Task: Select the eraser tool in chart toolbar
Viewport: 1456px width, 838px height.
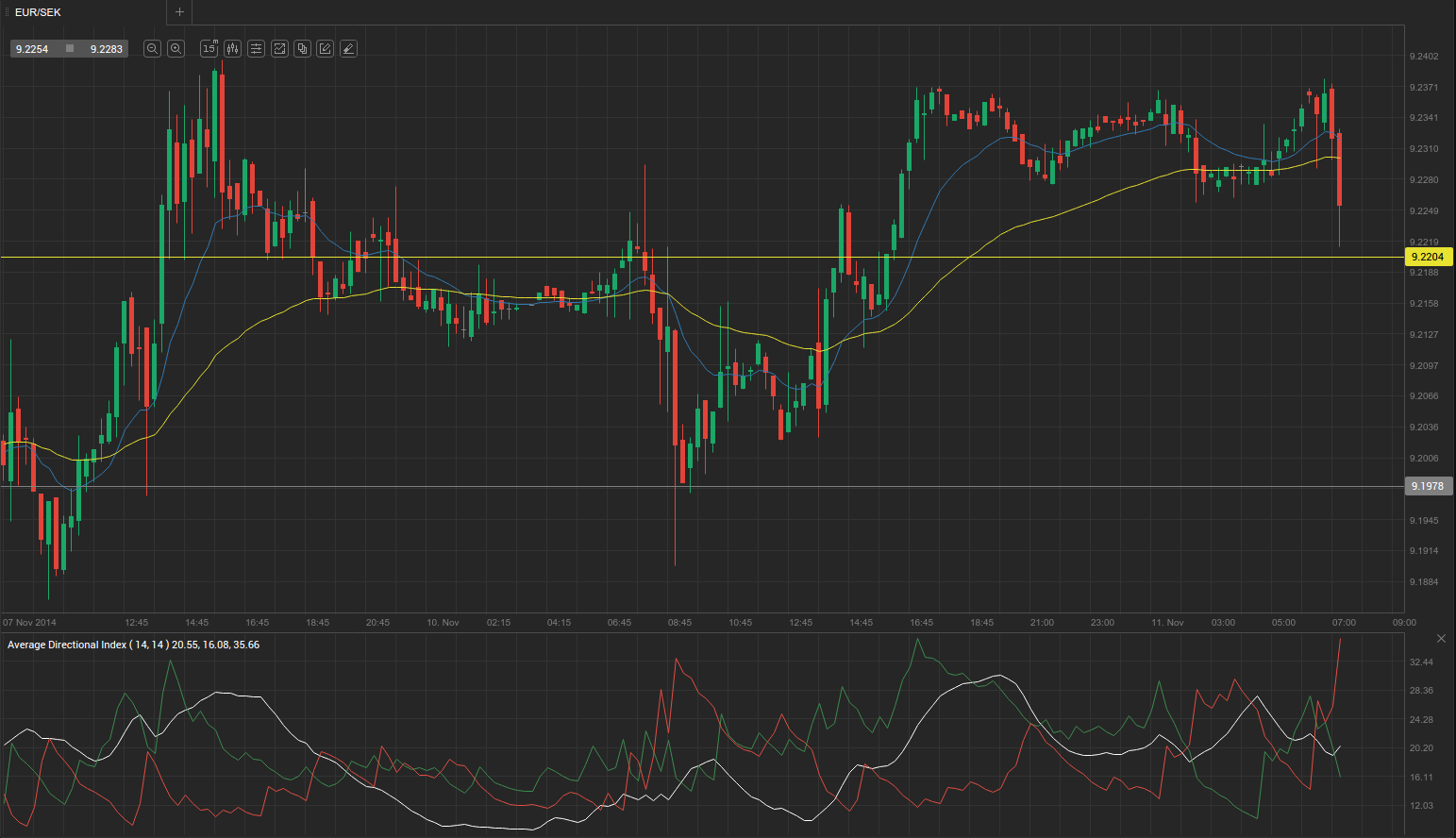Action: [348, 49]
